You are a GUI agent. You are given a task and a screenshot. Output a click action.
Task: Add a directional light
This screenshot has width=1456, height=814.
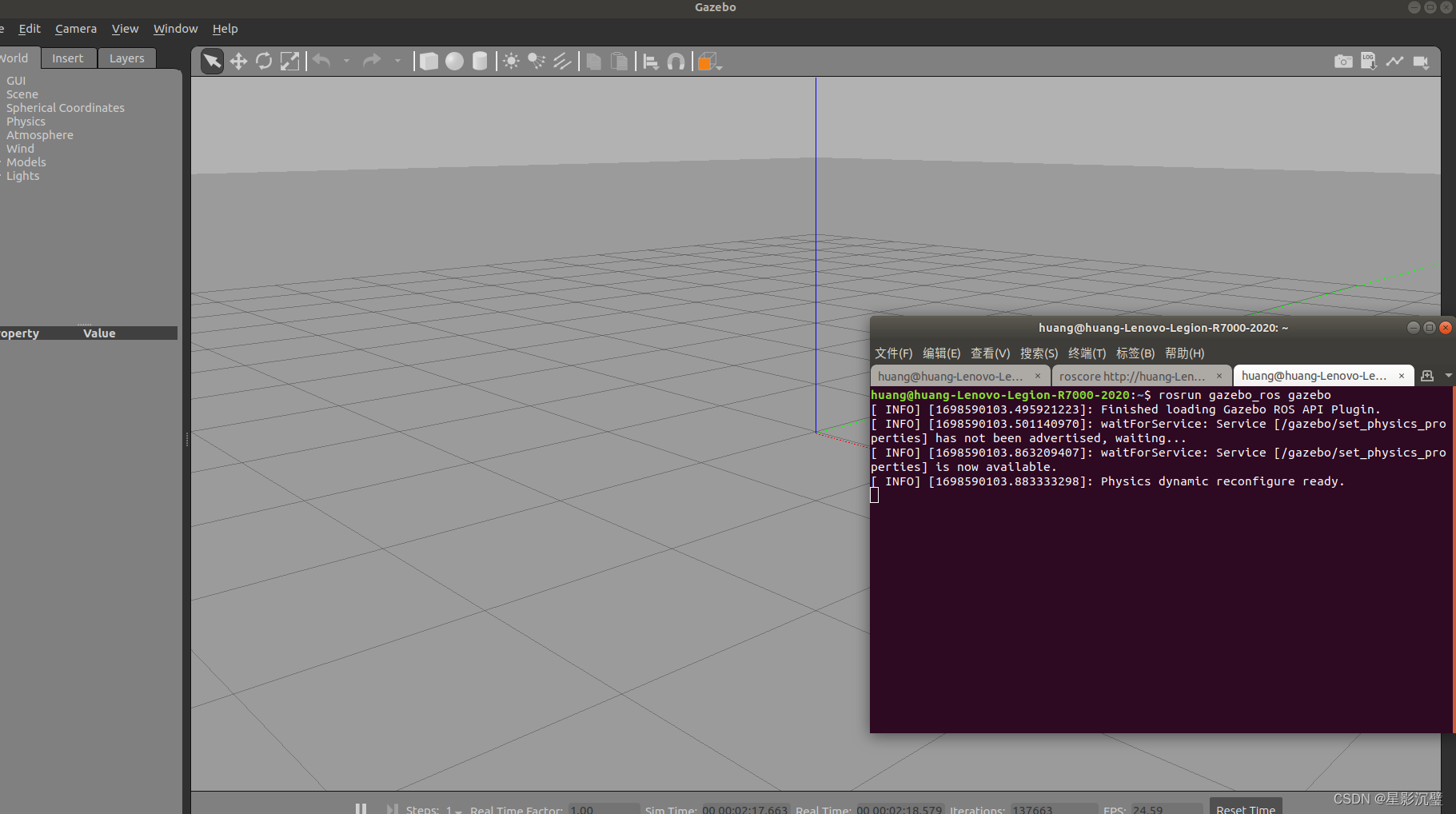point(562,62)
